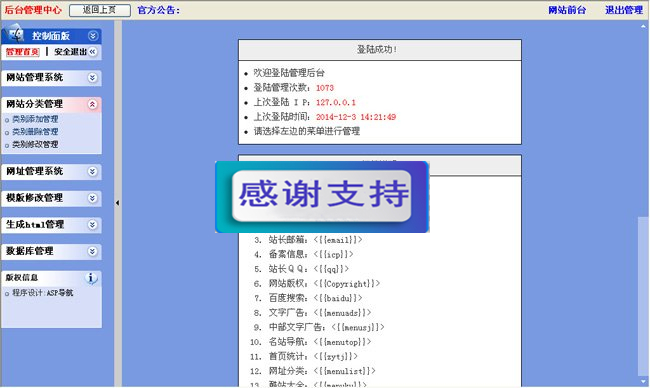Click the 中部文字广告 <{{menusj}}> line

(326, 327)
